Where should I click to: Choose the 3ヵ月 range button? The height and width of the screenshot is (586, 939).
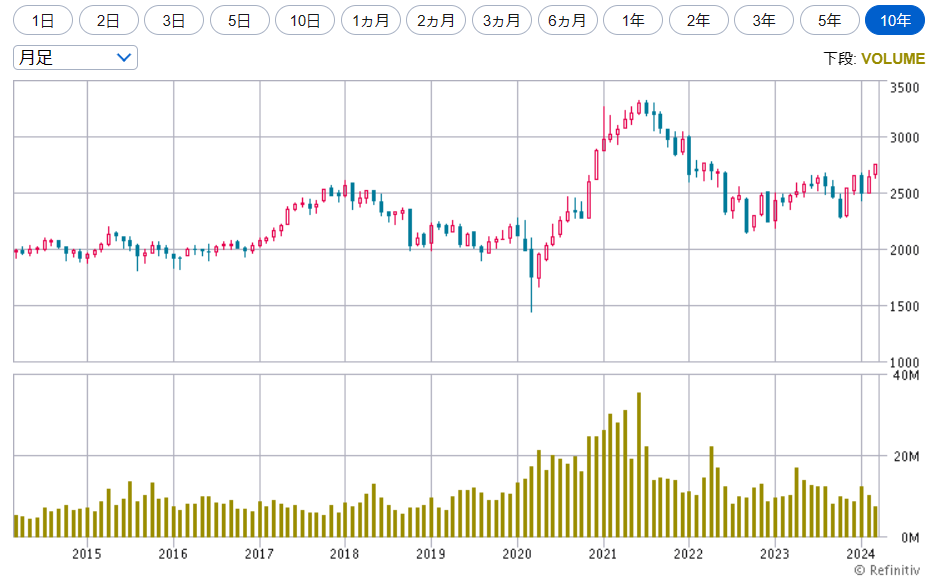[x=501, y=20]
